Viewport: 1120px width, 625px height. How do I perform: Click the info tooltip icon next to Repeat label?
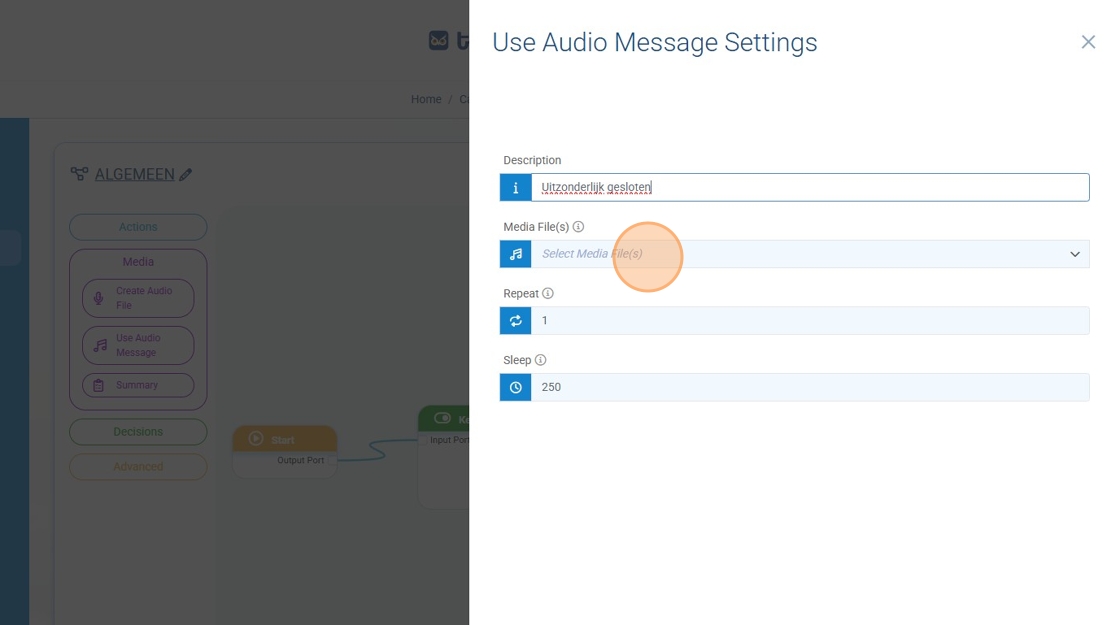pyautogui.click(x=547, y=294)
